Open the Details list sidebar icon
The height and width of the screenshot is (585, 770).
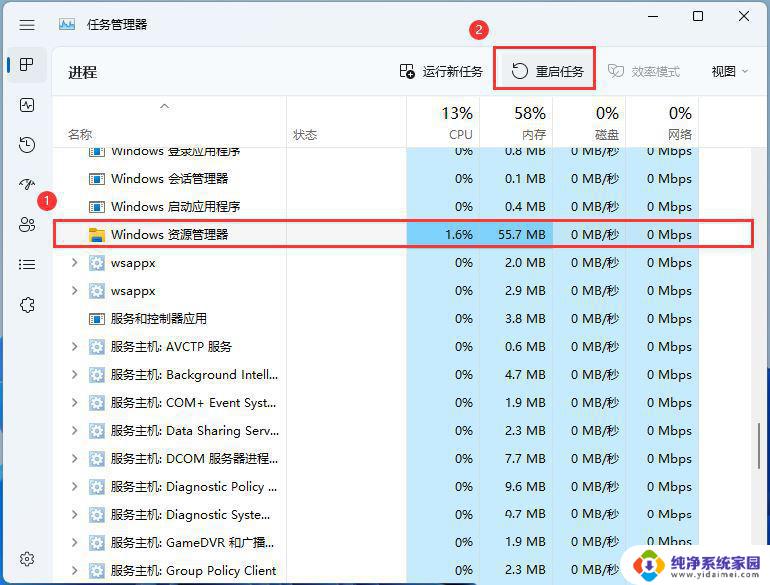click(x=27, y=265)
